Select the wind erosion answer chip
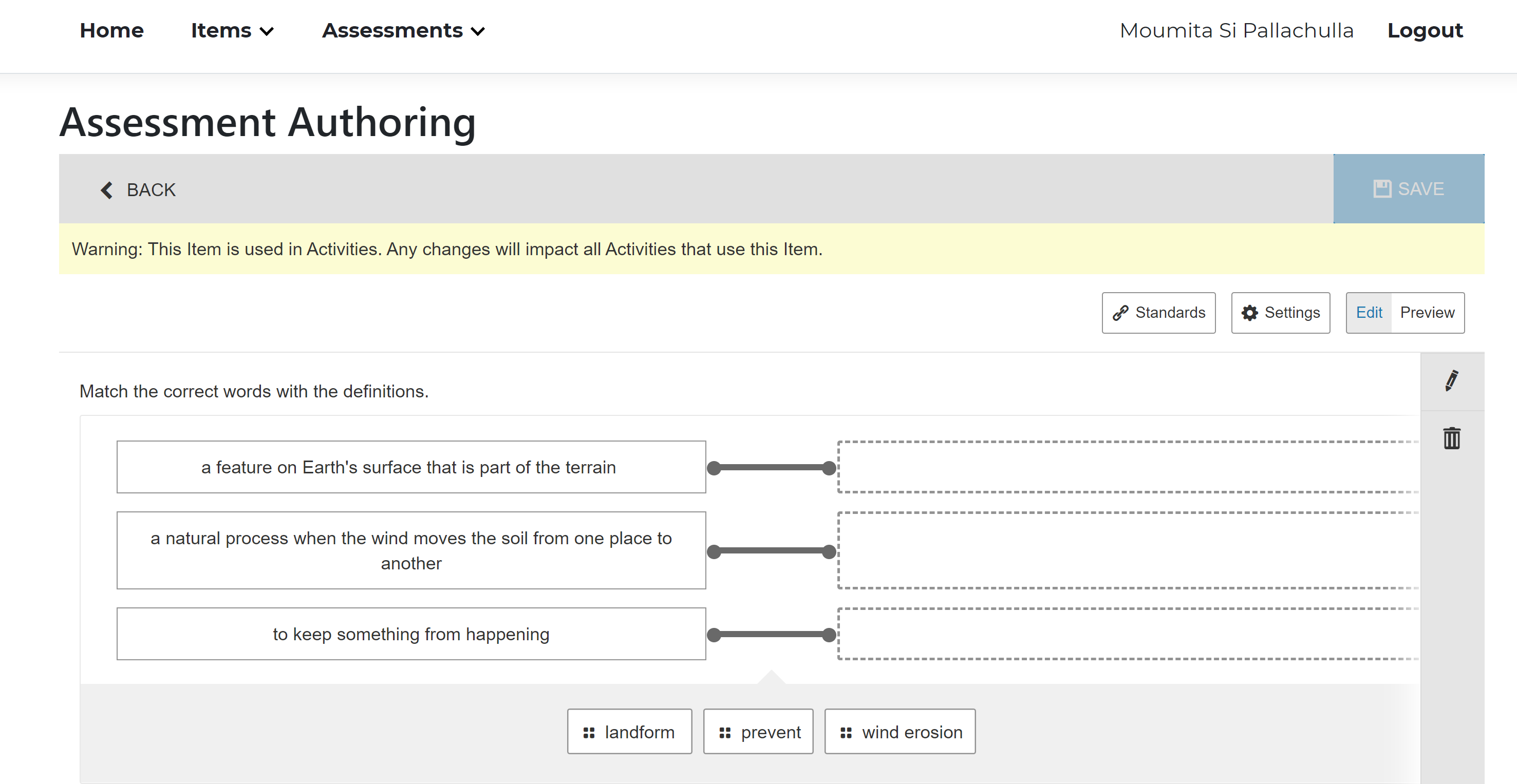The width and height of the screenshot is (1517, 784). pyautogui.click(x=900, y=732)
